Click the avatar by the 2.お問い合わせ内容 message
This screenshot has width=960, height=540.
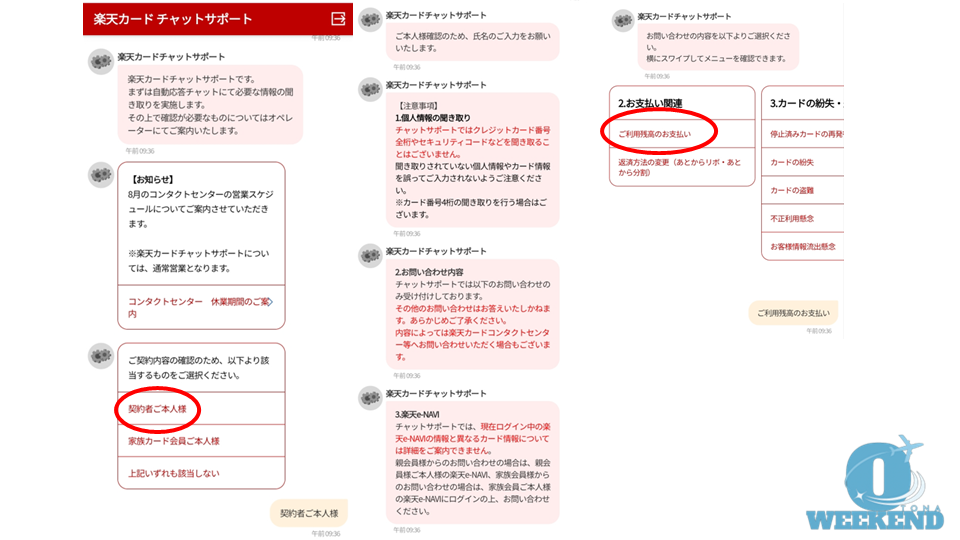[x=370, y=256]
